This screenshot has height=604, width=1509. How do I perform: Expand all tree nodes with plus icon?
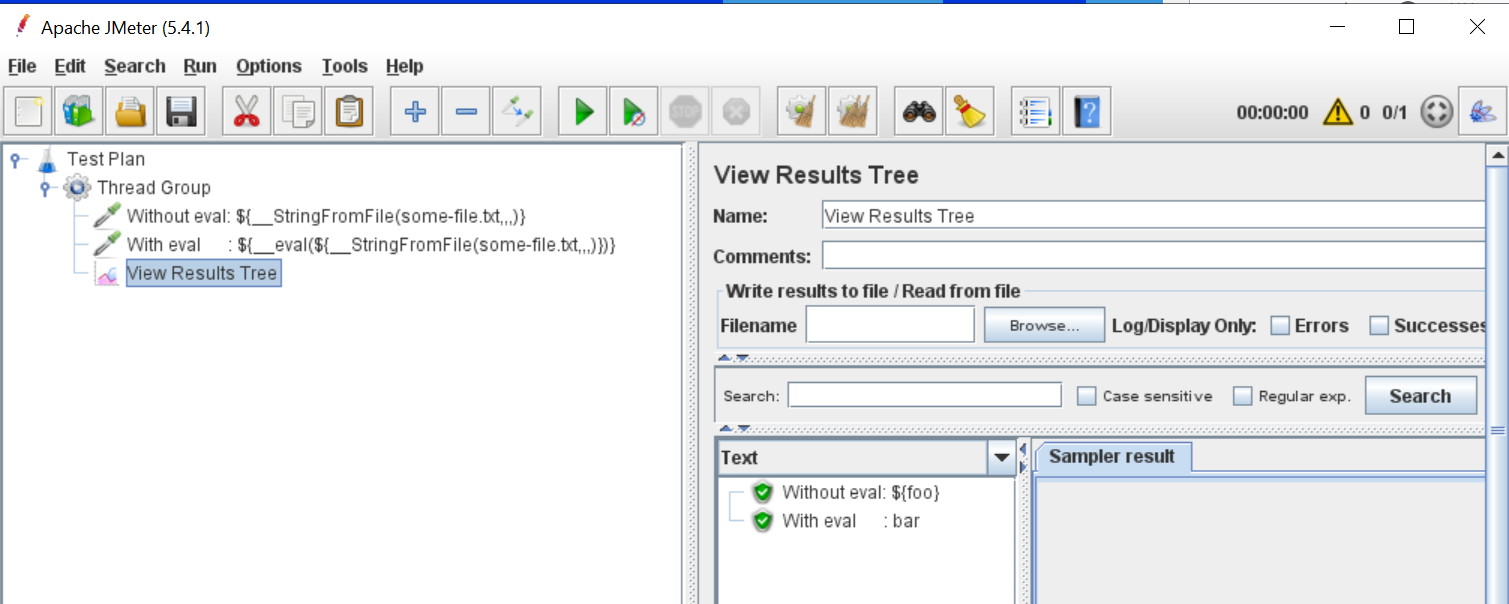pos(414,110)
